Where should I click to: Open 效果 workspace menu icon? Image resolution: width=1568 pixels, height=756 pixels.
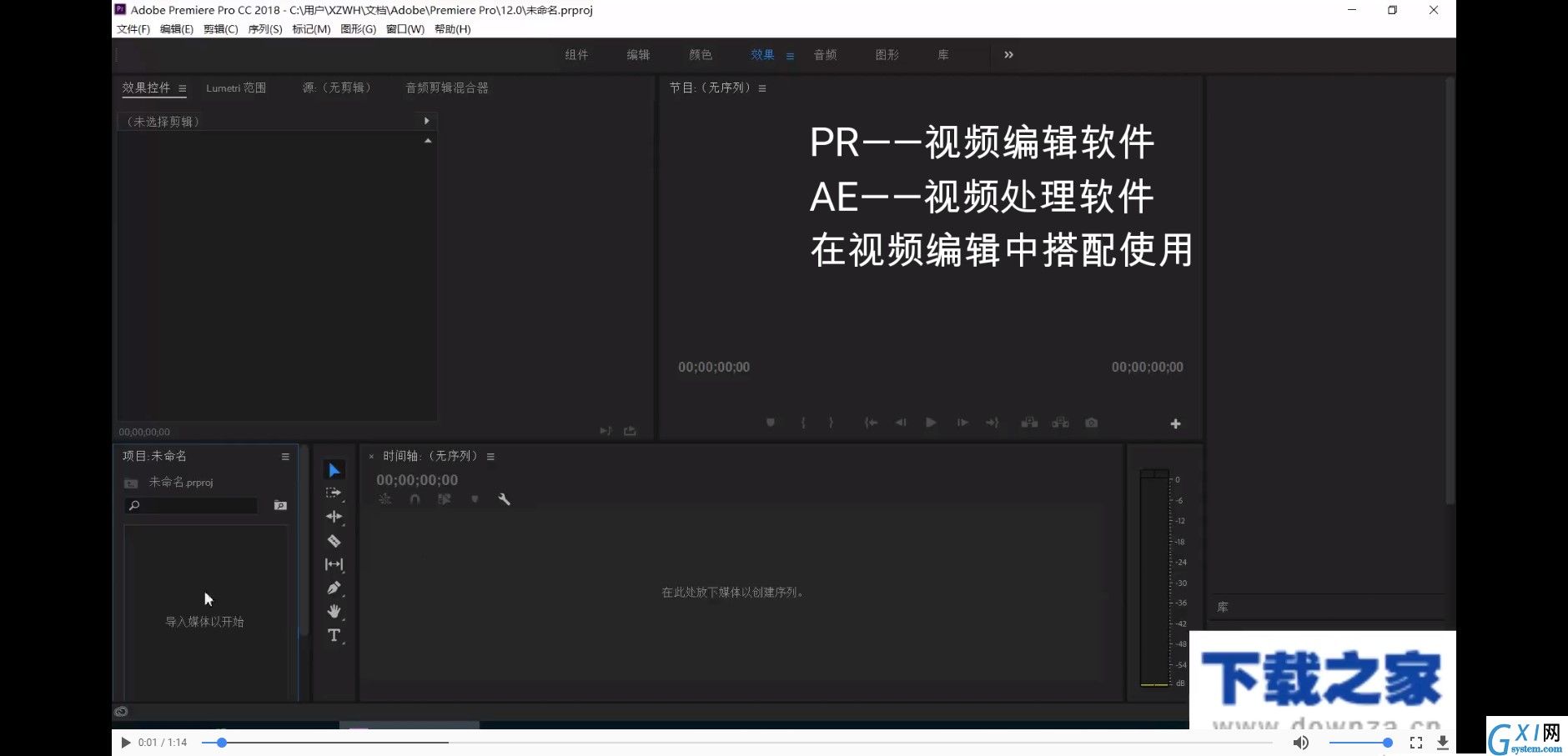pyautogui.click(x=790, y=56)
